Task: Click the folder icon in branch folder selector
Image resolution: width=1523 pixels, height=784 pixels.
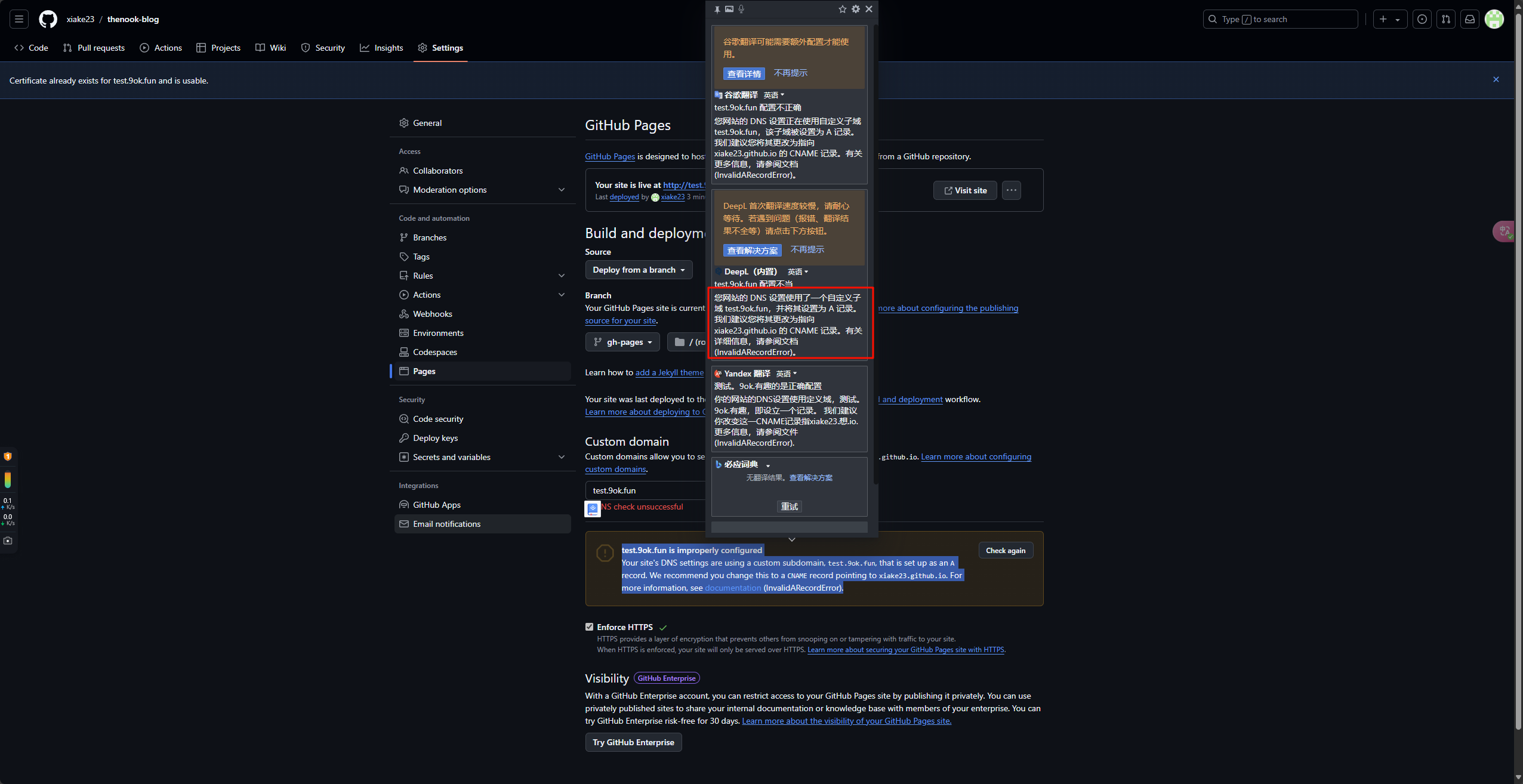Action: point(680,342)
